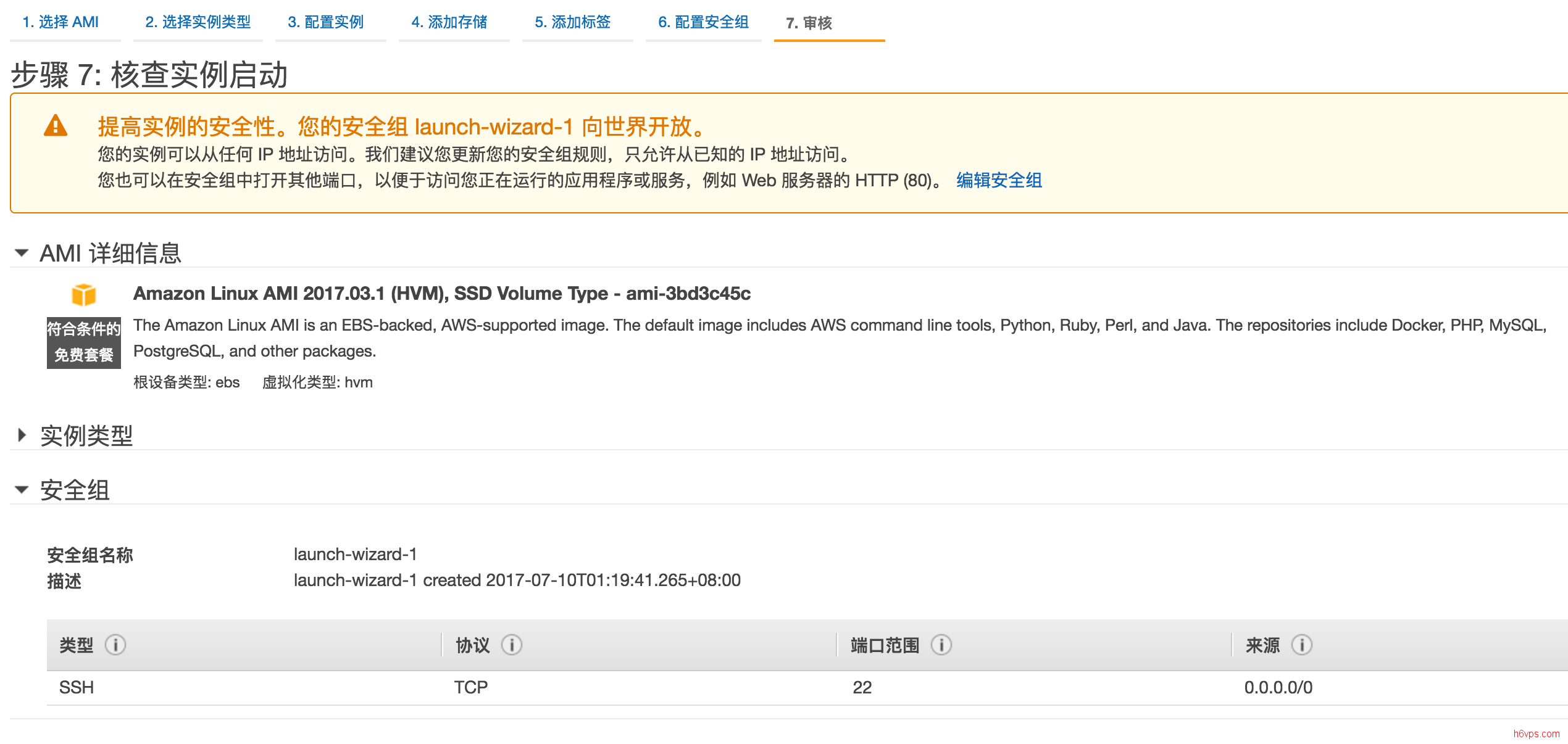Click the port range value 22
Screen dimensions: 1568x744
pos(862,687)
